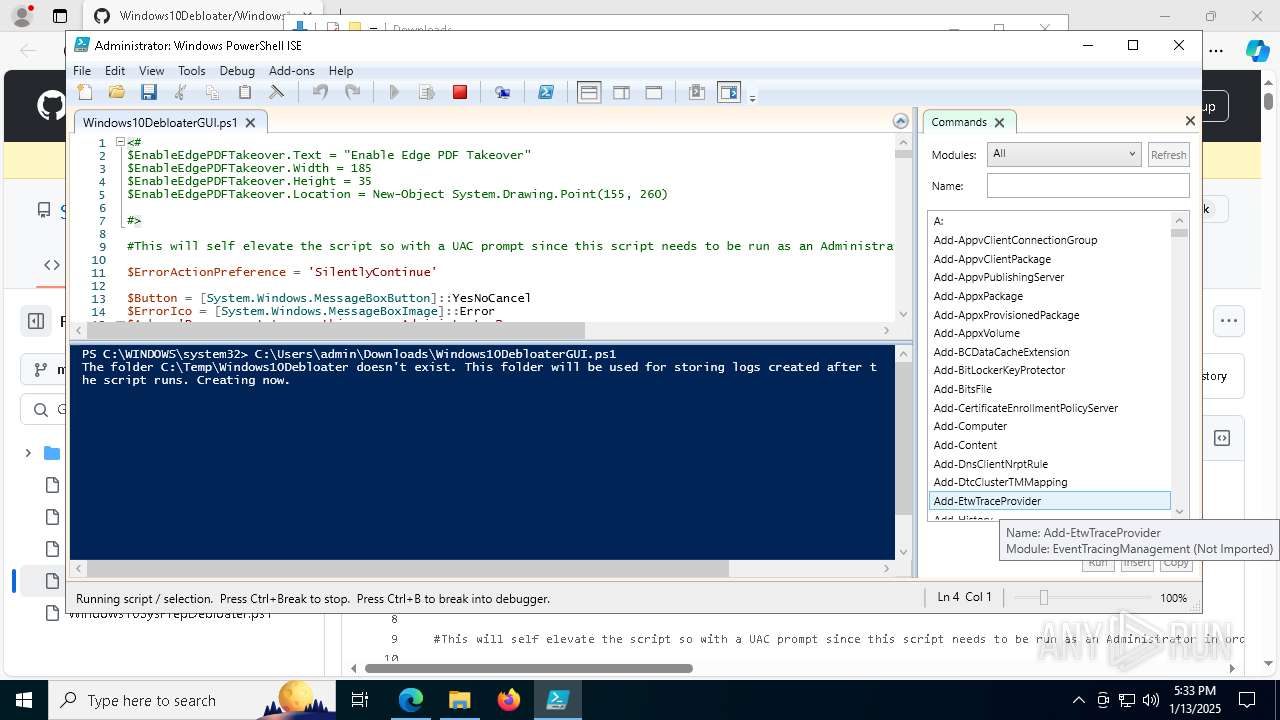Click the command list vertical scrollbar
The height and width of the screenshot is (720, 1280).
tap(1180, 365)
